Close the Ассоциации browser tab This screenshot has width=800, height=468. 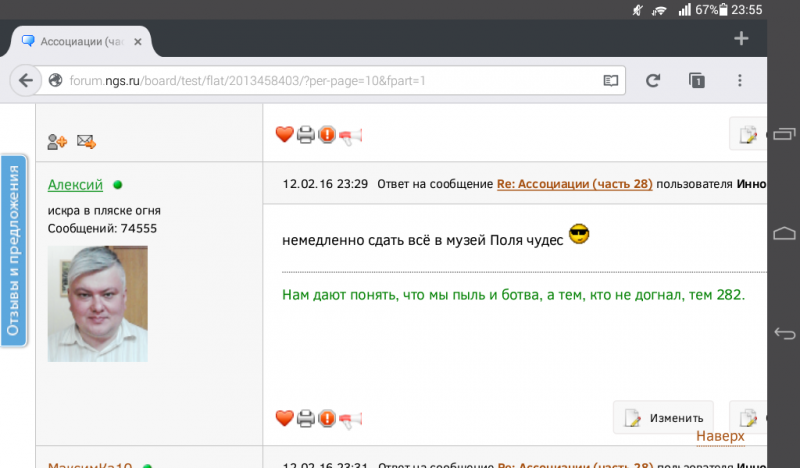(x=141, y=41)
